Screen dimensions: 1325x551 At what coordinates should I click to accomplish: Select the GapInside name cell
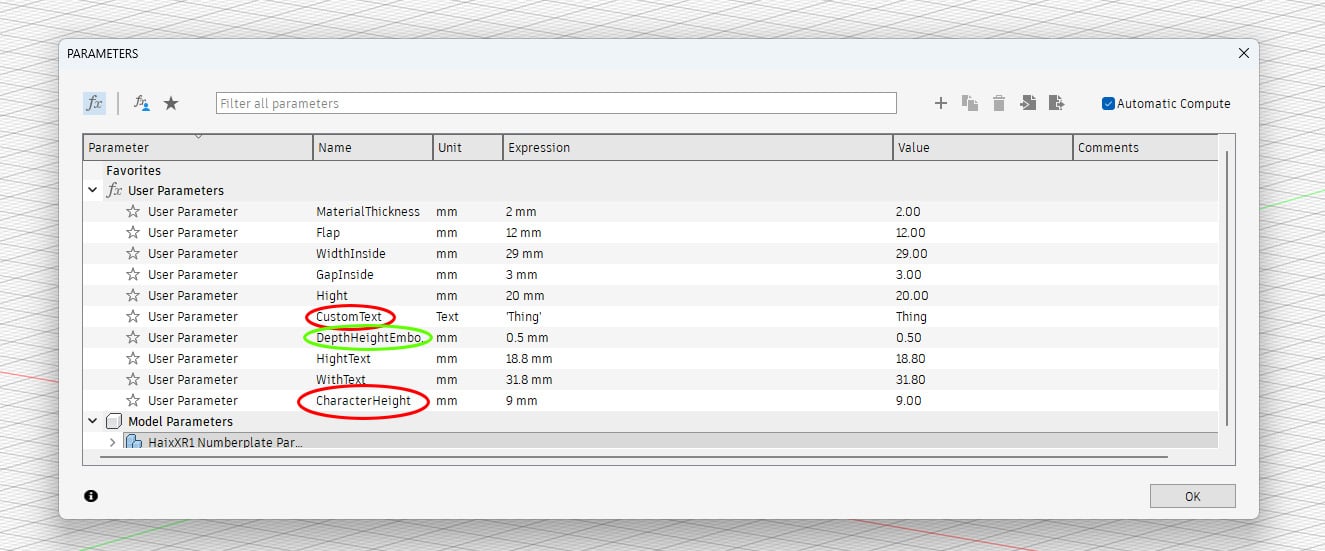click(345, 275)
